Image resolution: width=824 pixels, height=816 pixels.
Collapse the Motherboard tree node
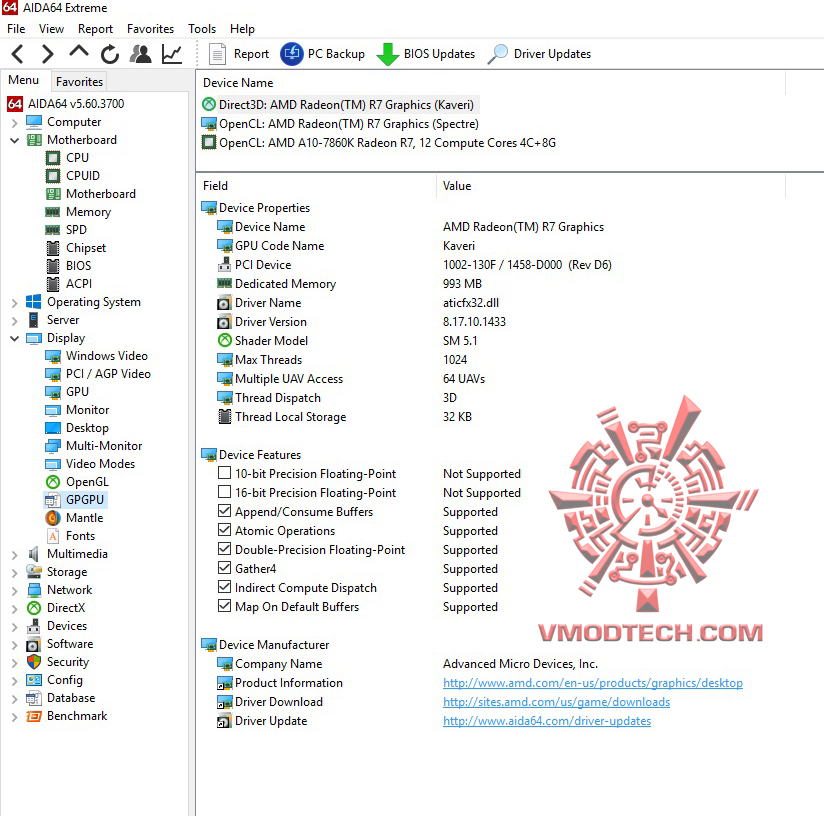click(x=15, y=140)
